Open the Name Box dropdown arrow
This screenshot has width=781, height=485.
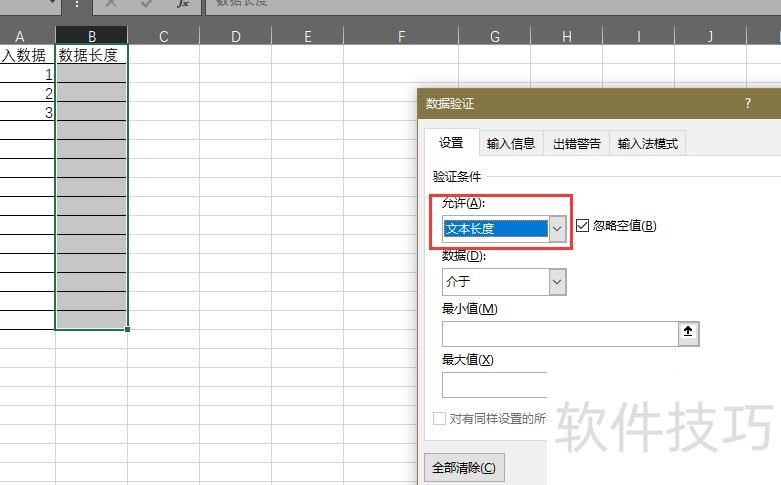pyautogui.click(x=52, y=4)
